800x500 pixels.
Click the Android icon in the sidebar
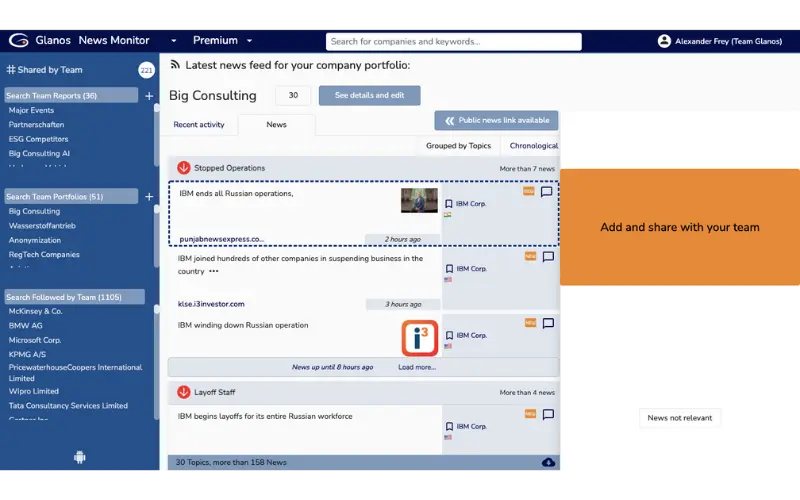80,457
